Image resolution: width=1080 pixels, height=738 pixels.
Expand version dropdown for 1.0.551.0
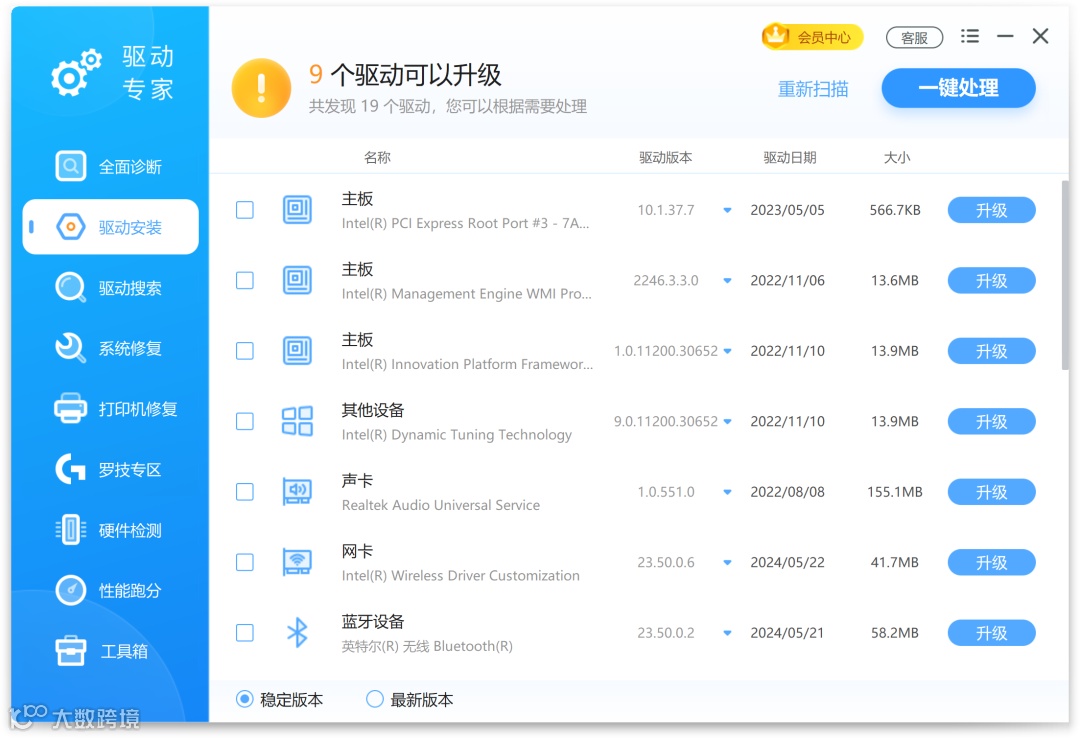727,492
